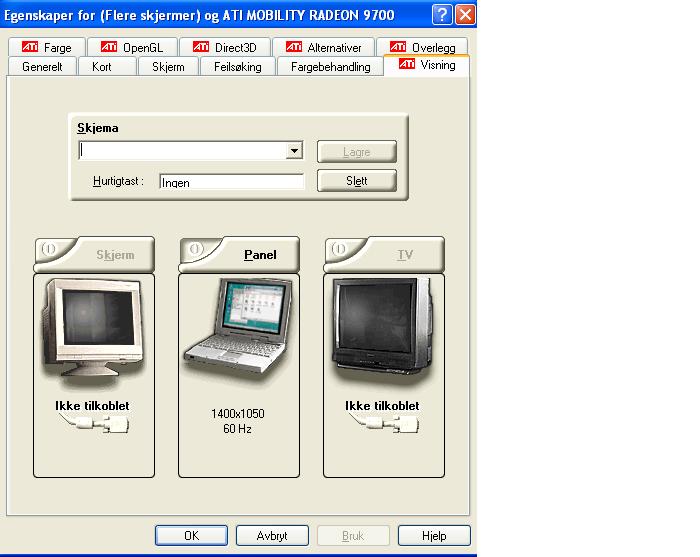Focus the Hurtigtast field showing Ingen

click(231, 182)
